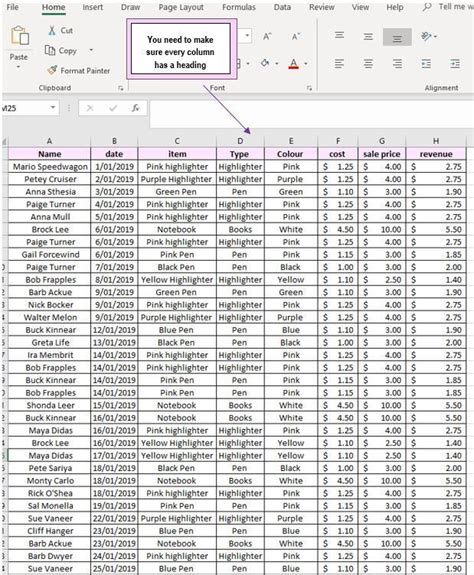Select the Monty Carlo cell
Viewport: 474px width, 575px height.
49,480
